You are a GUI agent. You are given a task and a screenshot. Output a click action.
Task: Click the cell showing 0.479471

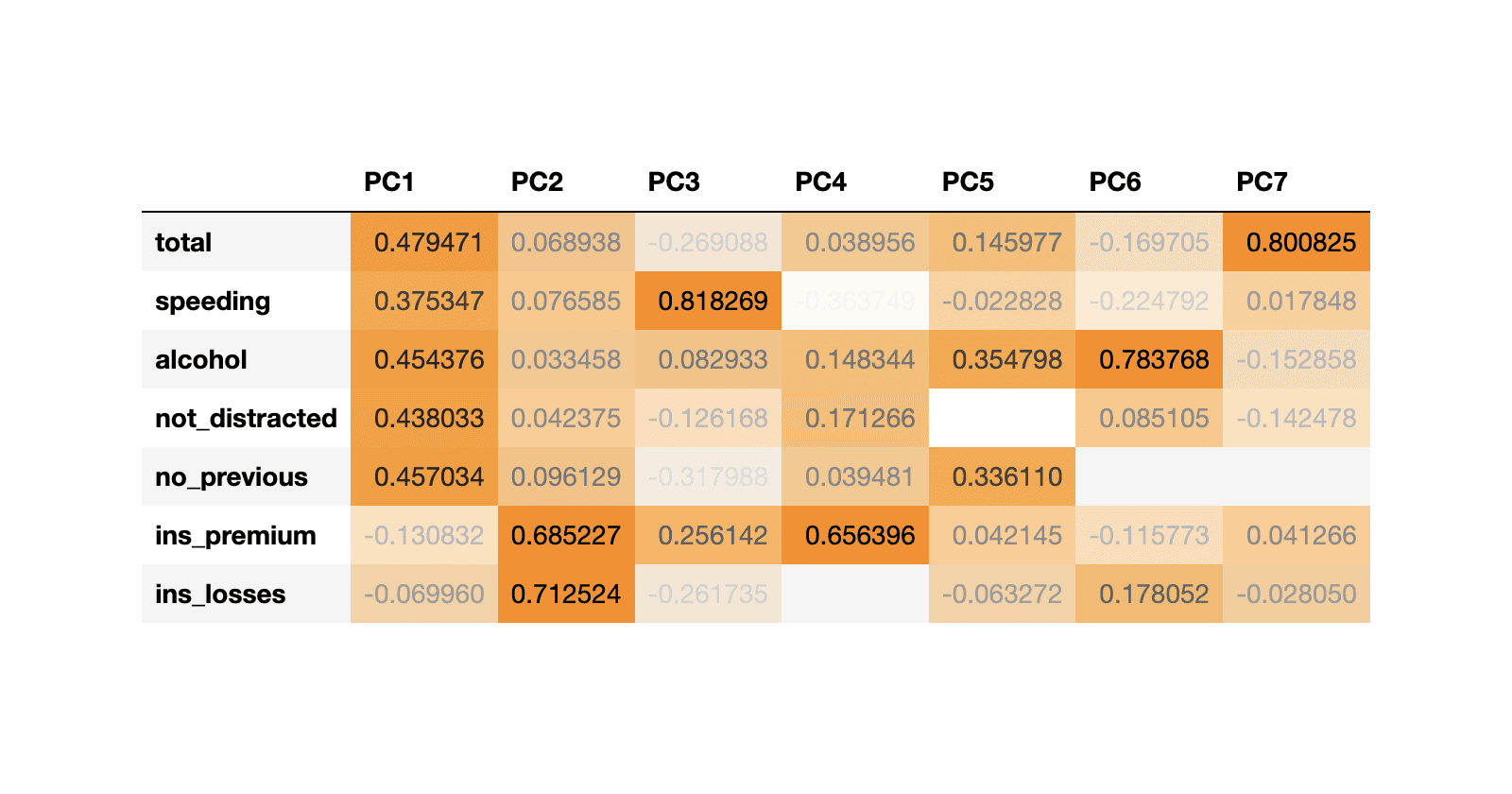(x=428, y=243)
